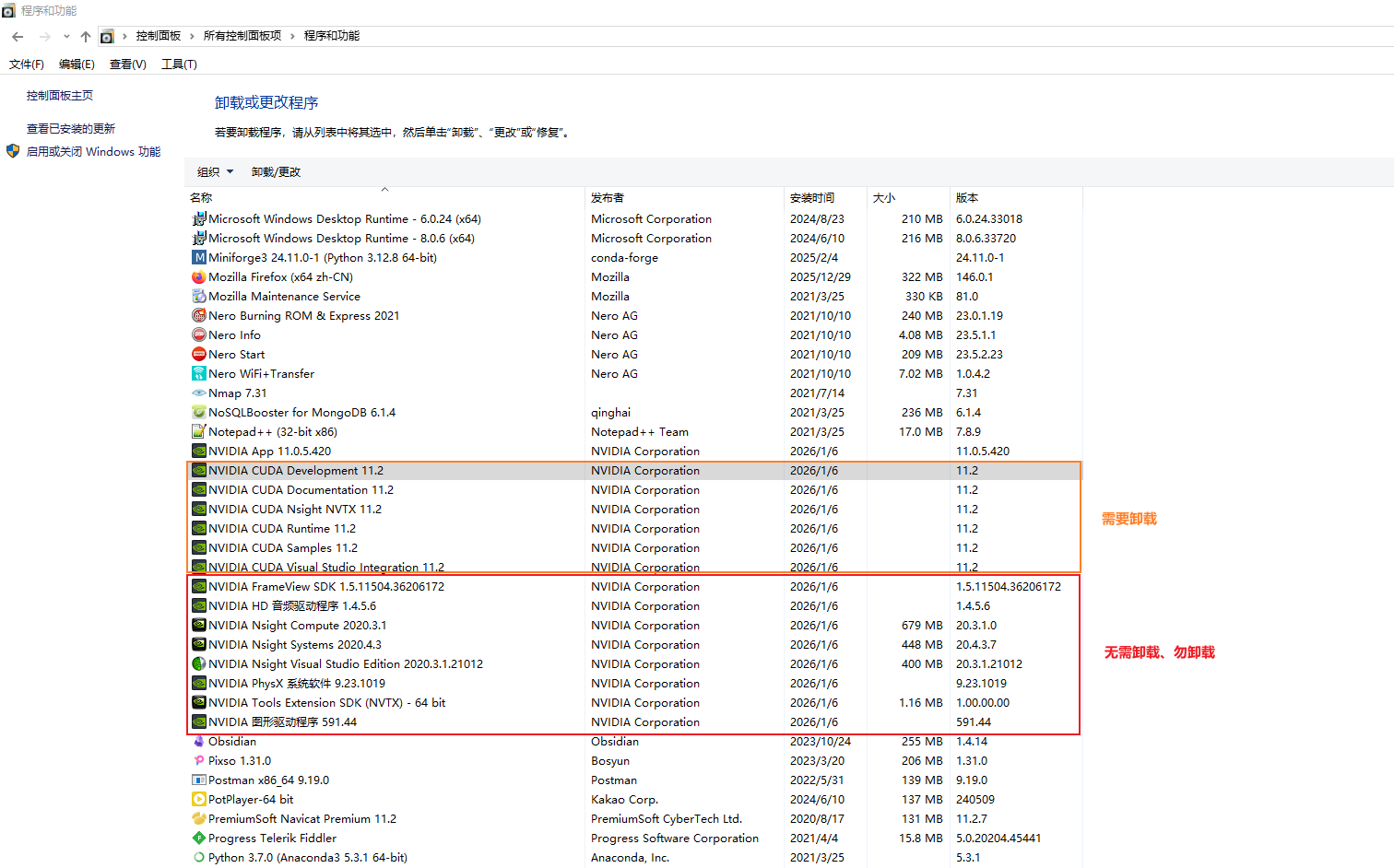The image size is (1394, 868).
Task: Open the 控制面板主页 link
Action: coord(60,96)
